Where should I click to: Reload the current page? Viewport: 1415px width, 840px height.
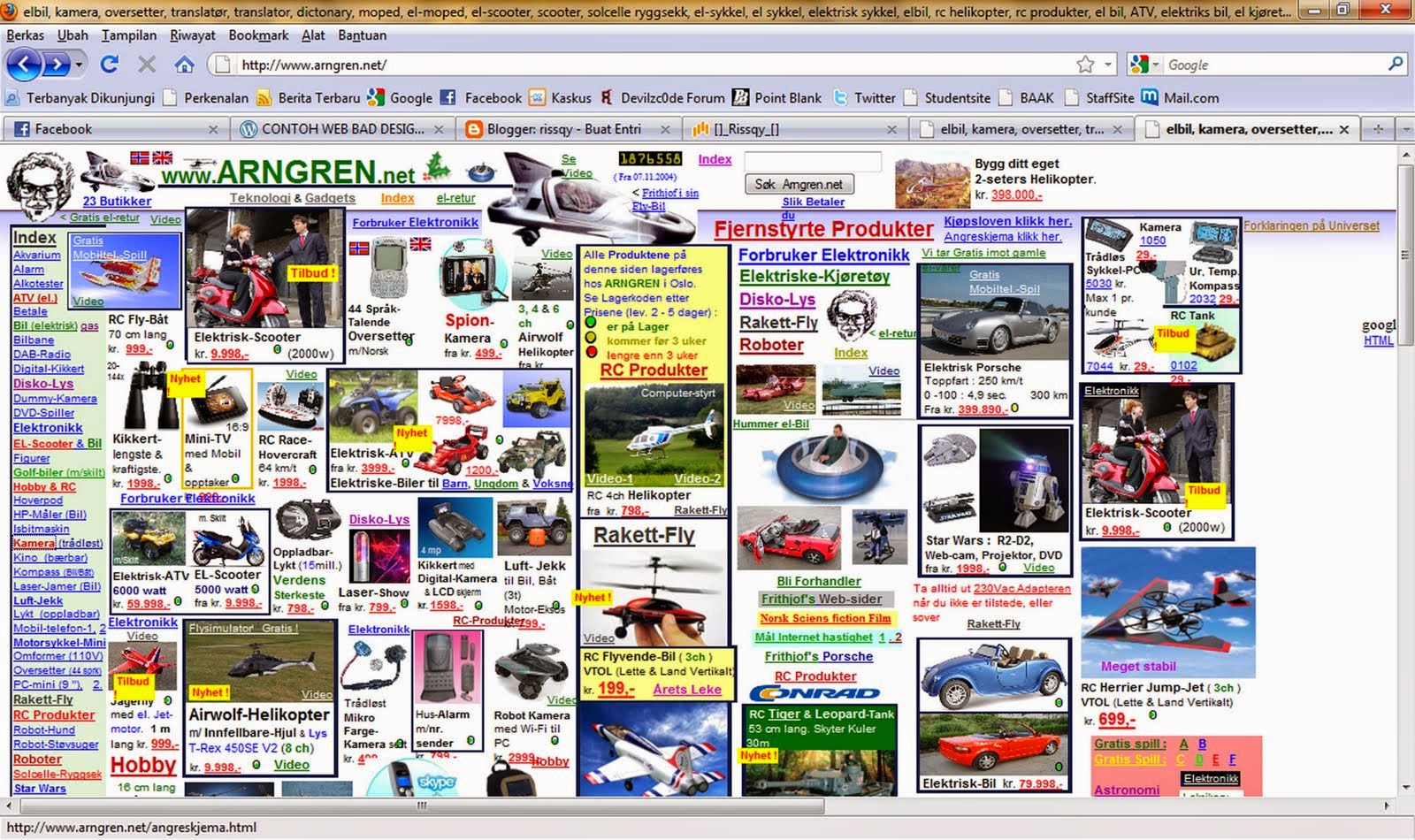pyautogui.click(x=108, y=64)
